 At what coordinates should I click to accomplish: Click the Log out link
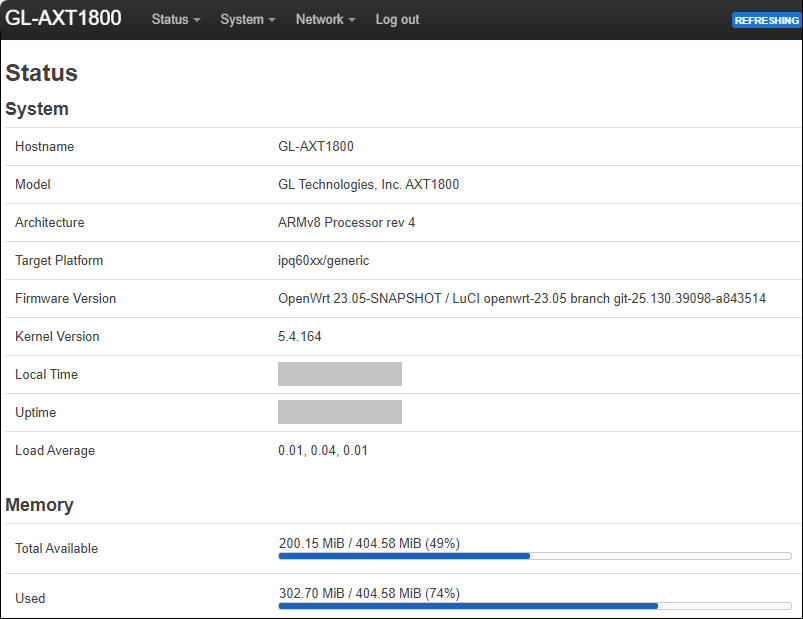pyautogui.click(x=397, y=19)
